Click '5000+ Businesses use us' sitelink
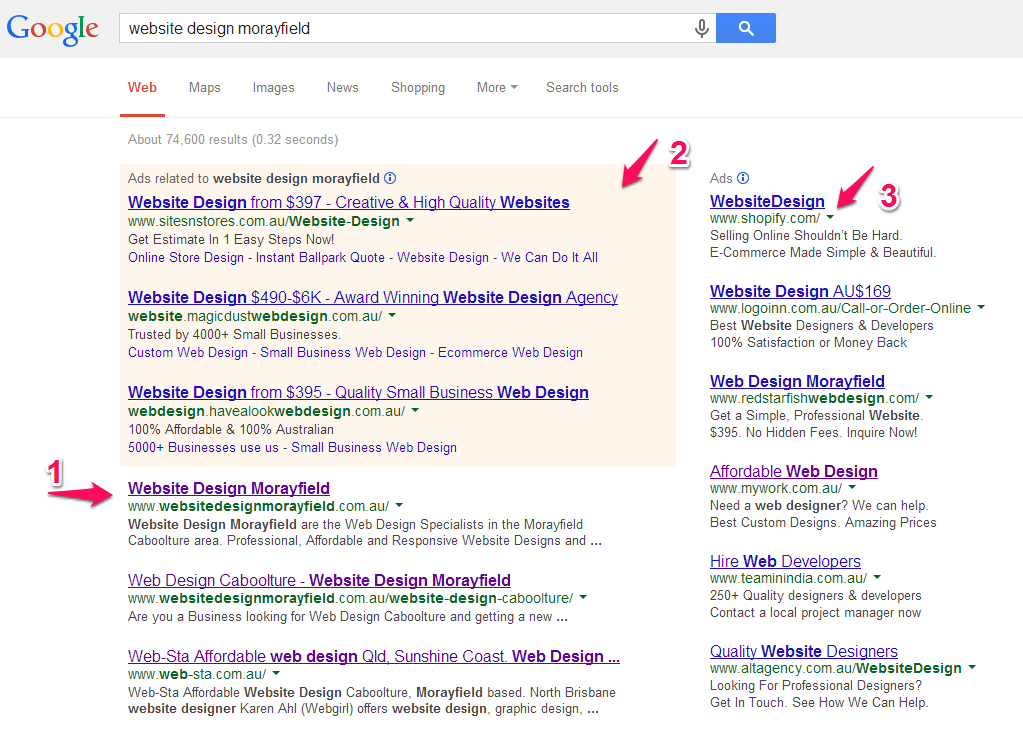Image resolution: width=1023 pixels, height=731 pixels. point(204,448)
